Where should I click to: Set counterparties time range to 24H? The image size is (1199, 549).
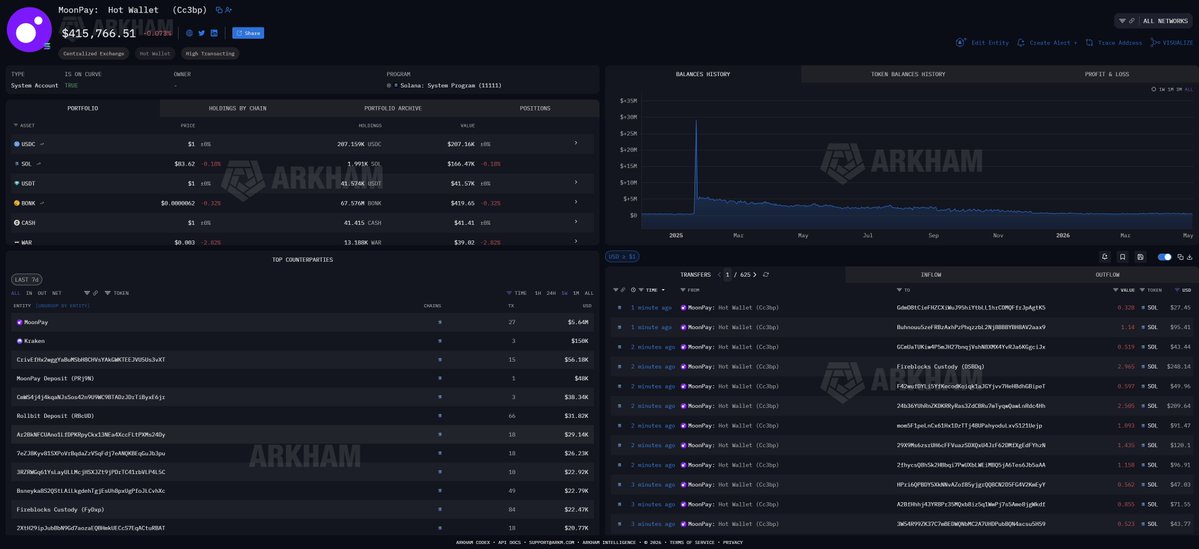(551, 293)
